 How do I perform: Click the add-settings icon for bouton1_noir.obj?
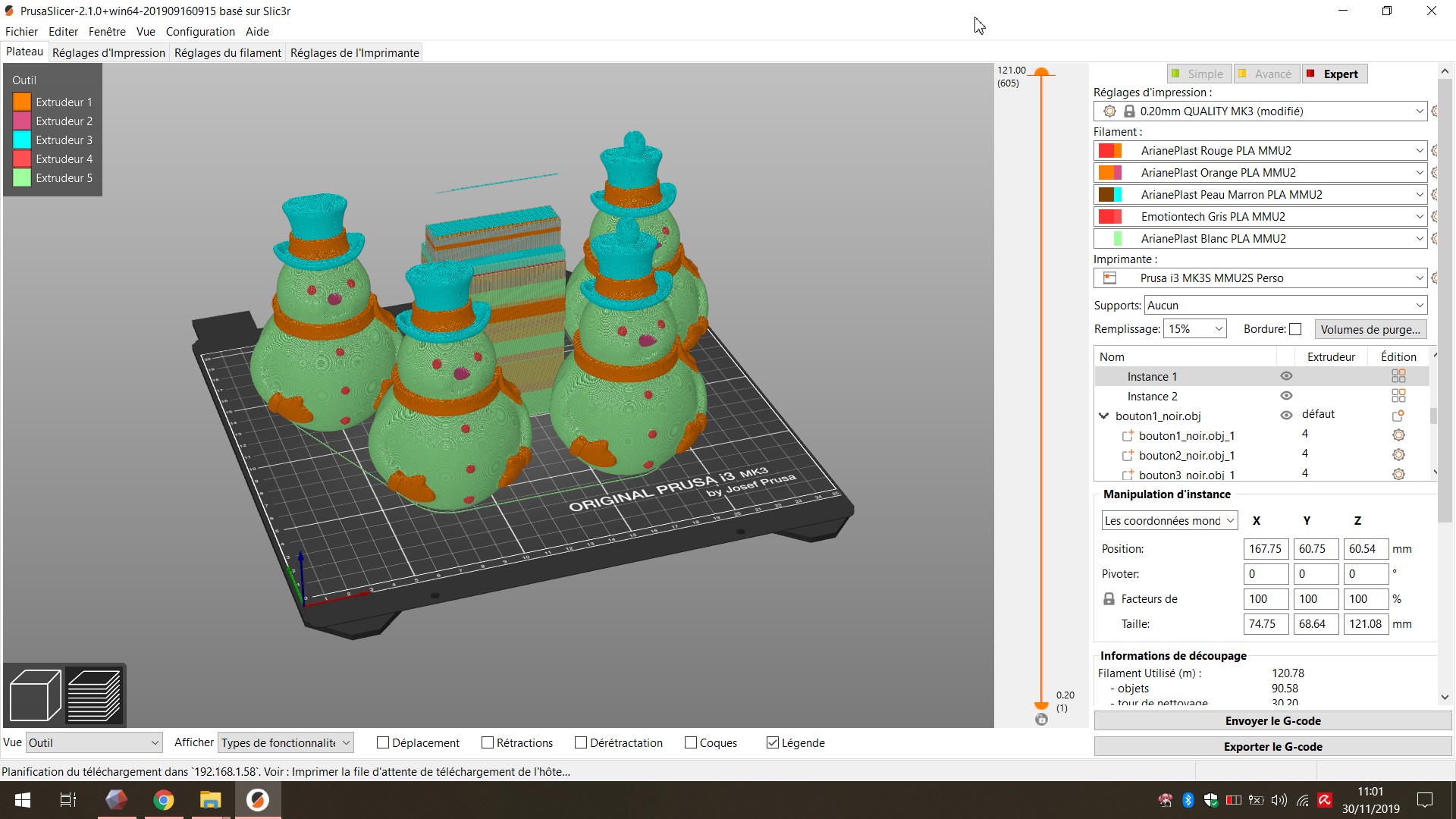click(1398, 416)
